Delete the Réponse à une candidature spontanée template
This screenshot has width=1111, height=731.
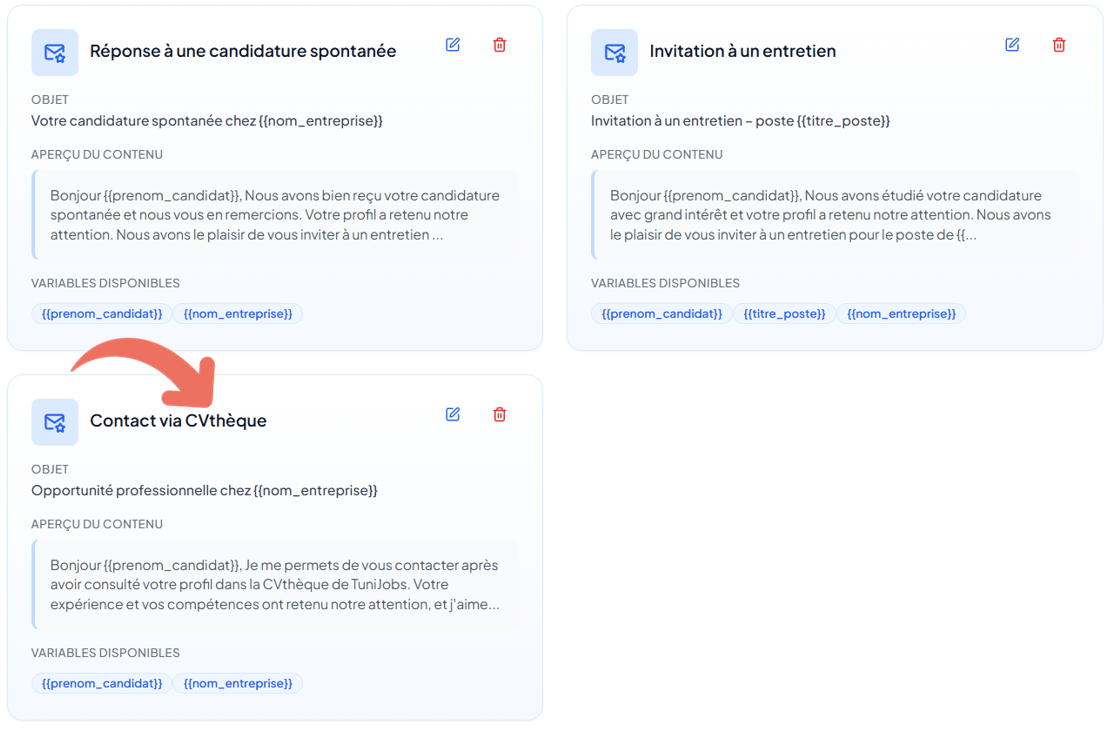pyautogui.click(x=499, y=45)
